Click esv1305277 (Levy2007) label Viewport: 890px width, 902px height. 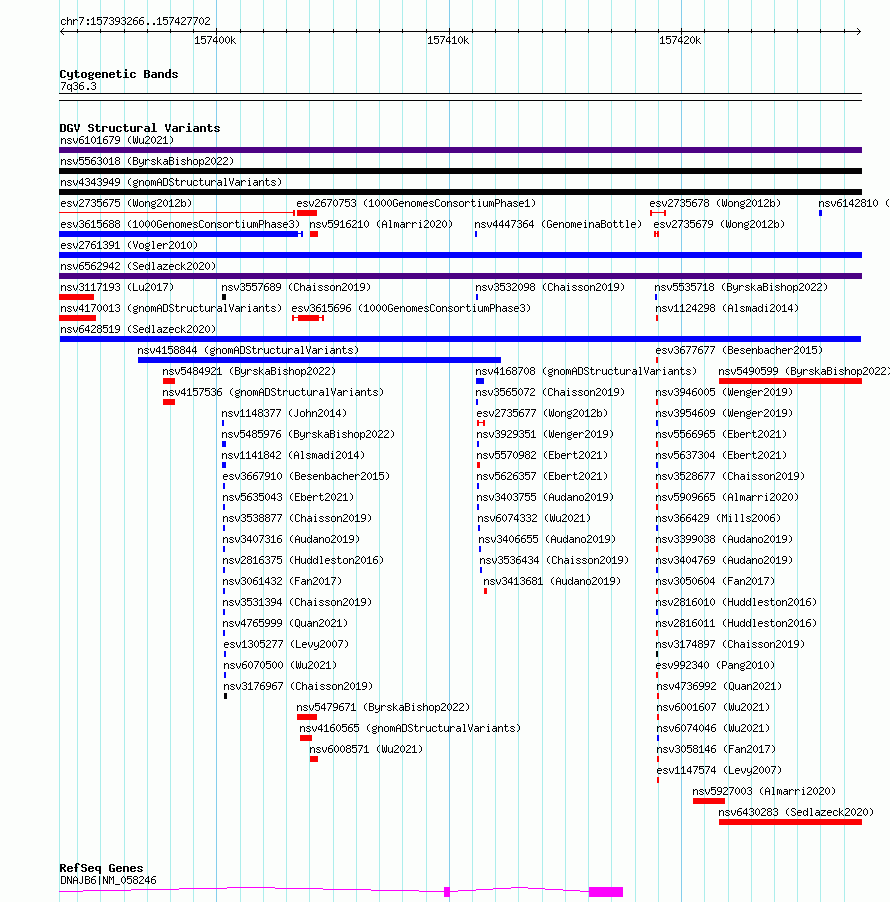point(287,644)
